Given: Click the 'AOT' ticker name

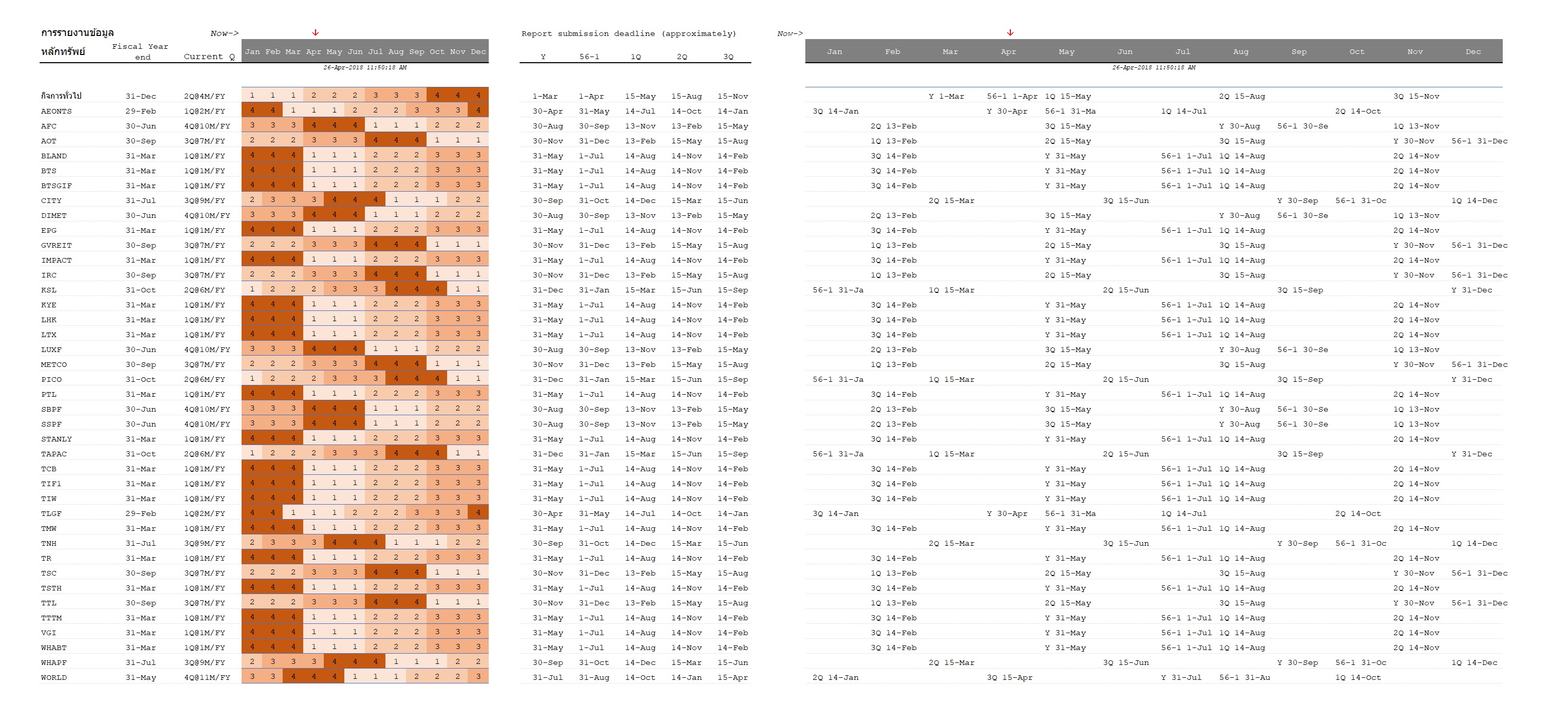Looking at the screenshot, I should click(49, 141).
